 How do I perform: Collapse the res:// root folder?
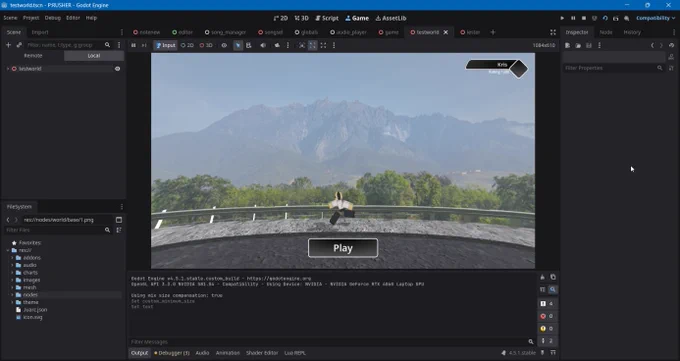[8, 250]
